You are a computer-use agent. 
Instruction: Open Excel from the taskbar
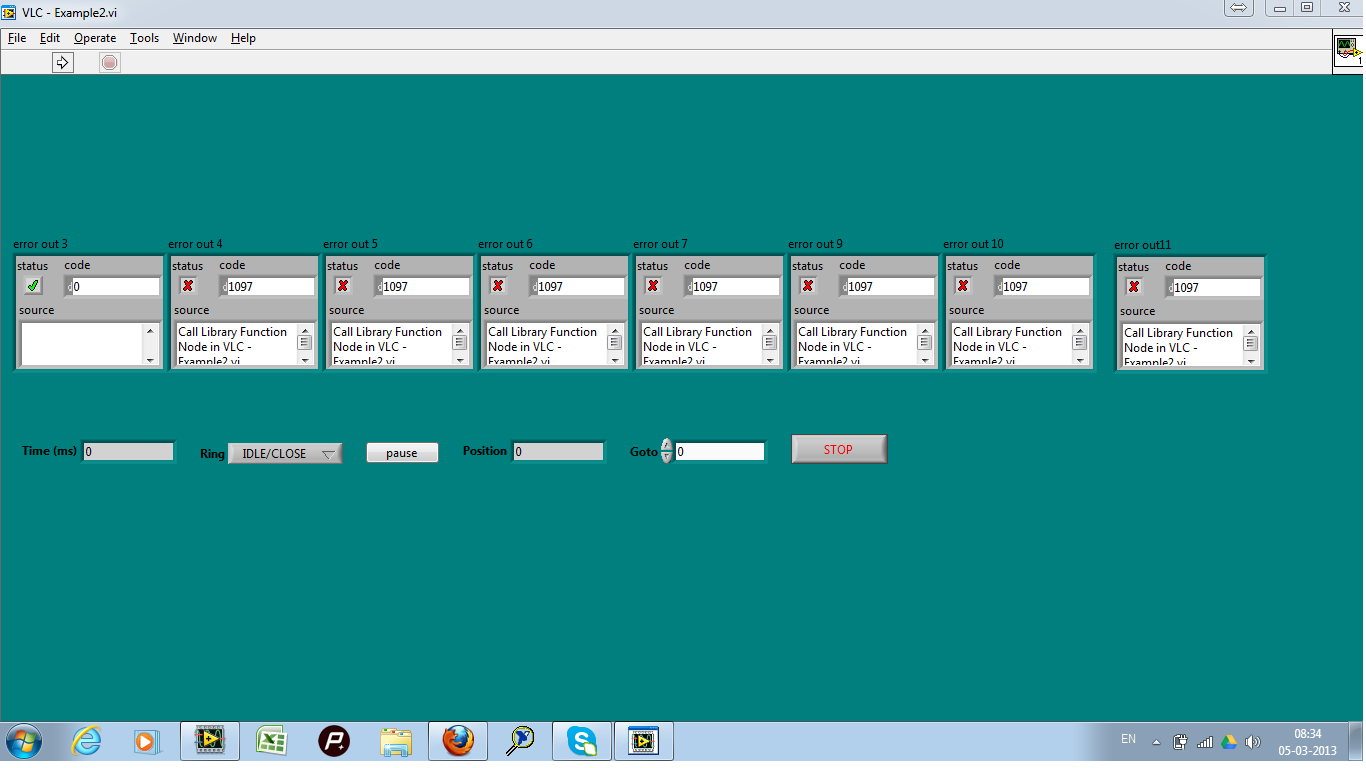pyautogui.click(x=271, y=741)
